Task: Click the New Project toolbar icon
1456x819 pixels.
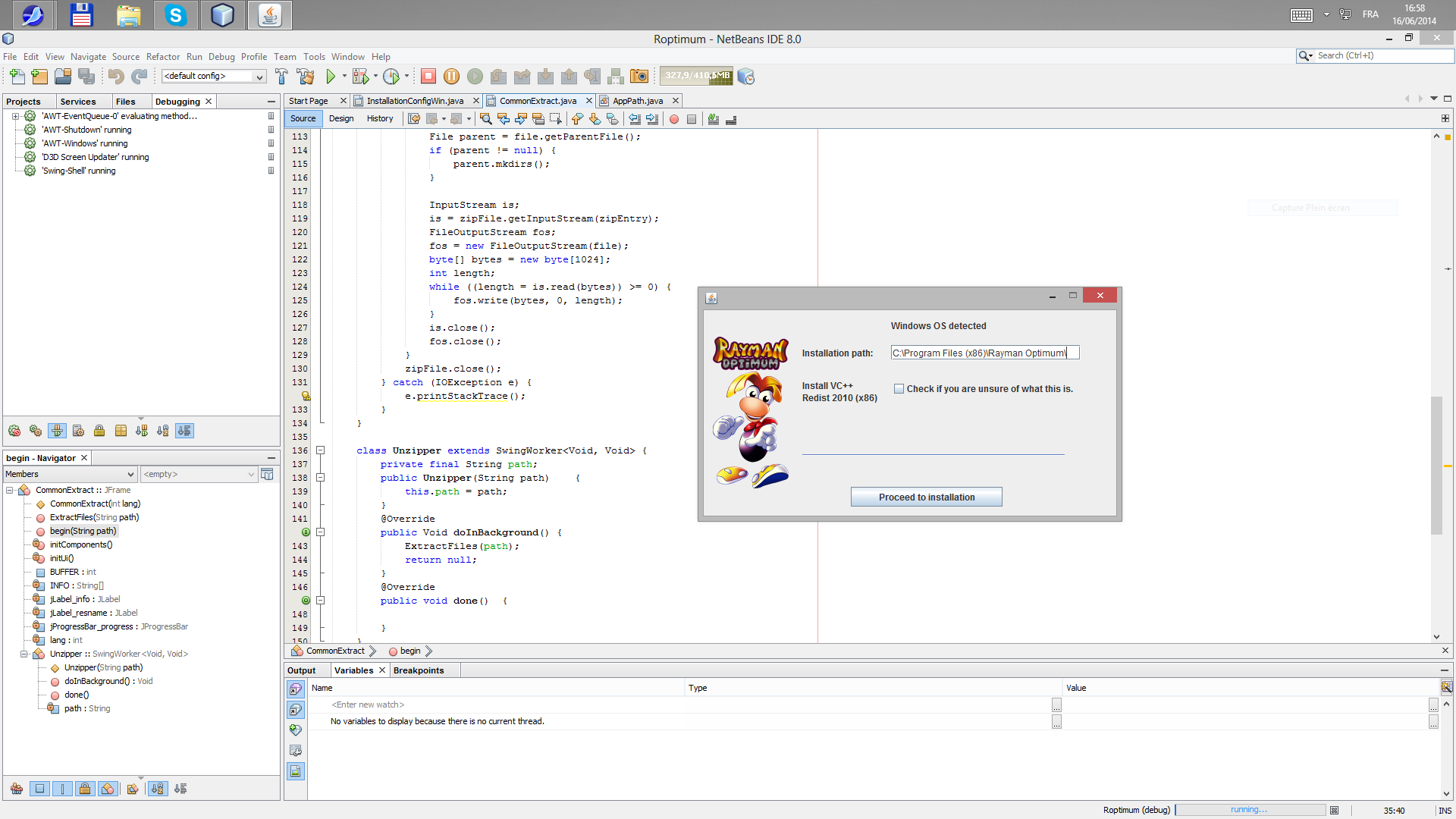Action: 39,77
